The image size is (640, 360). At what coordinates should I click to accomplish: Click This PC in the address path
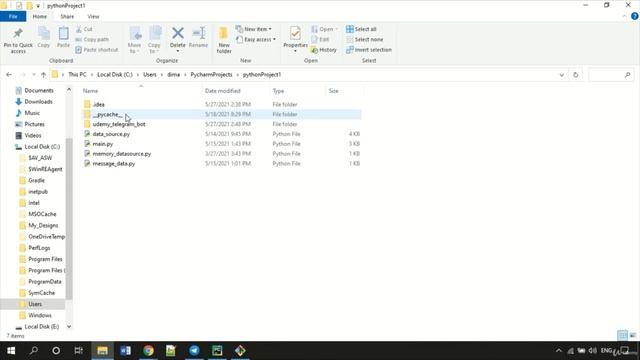[x=77, y=75]
